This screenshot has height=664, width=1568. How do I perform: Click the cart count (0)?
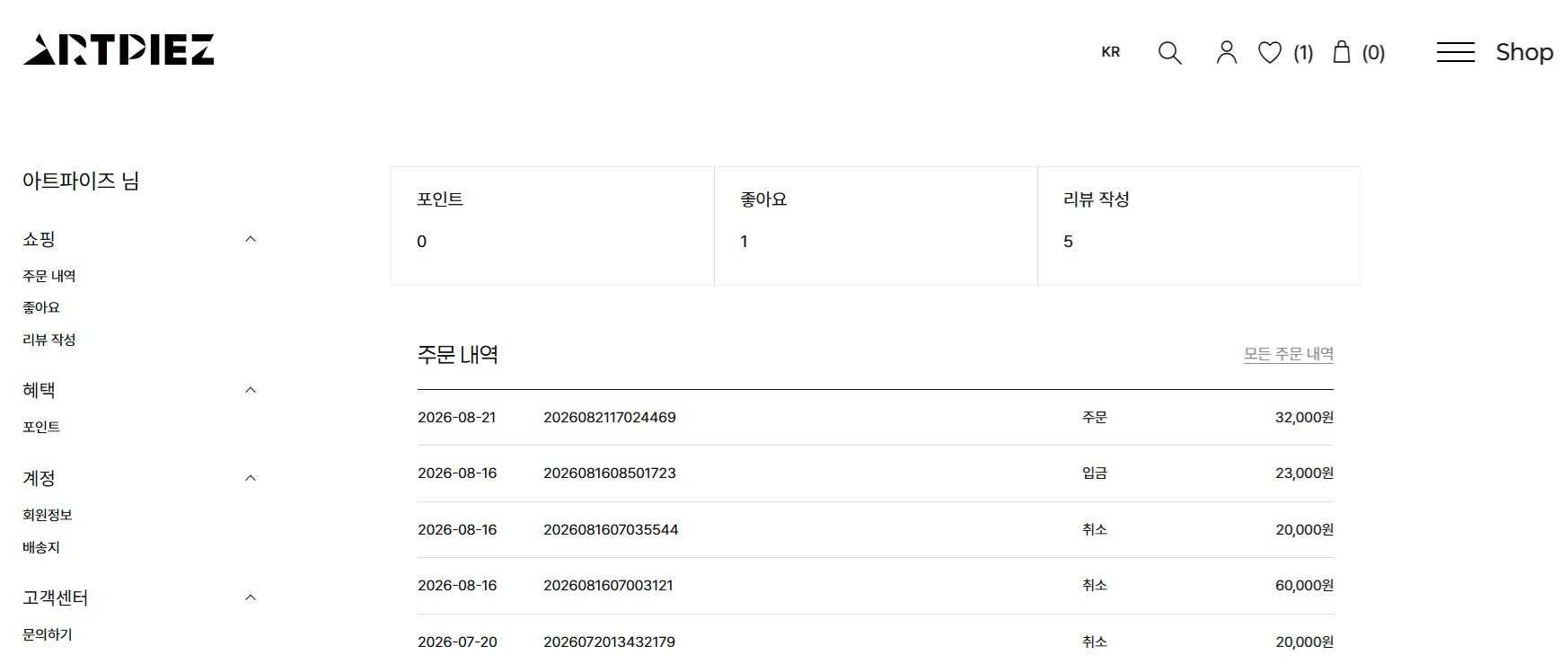click(1373, 53)
